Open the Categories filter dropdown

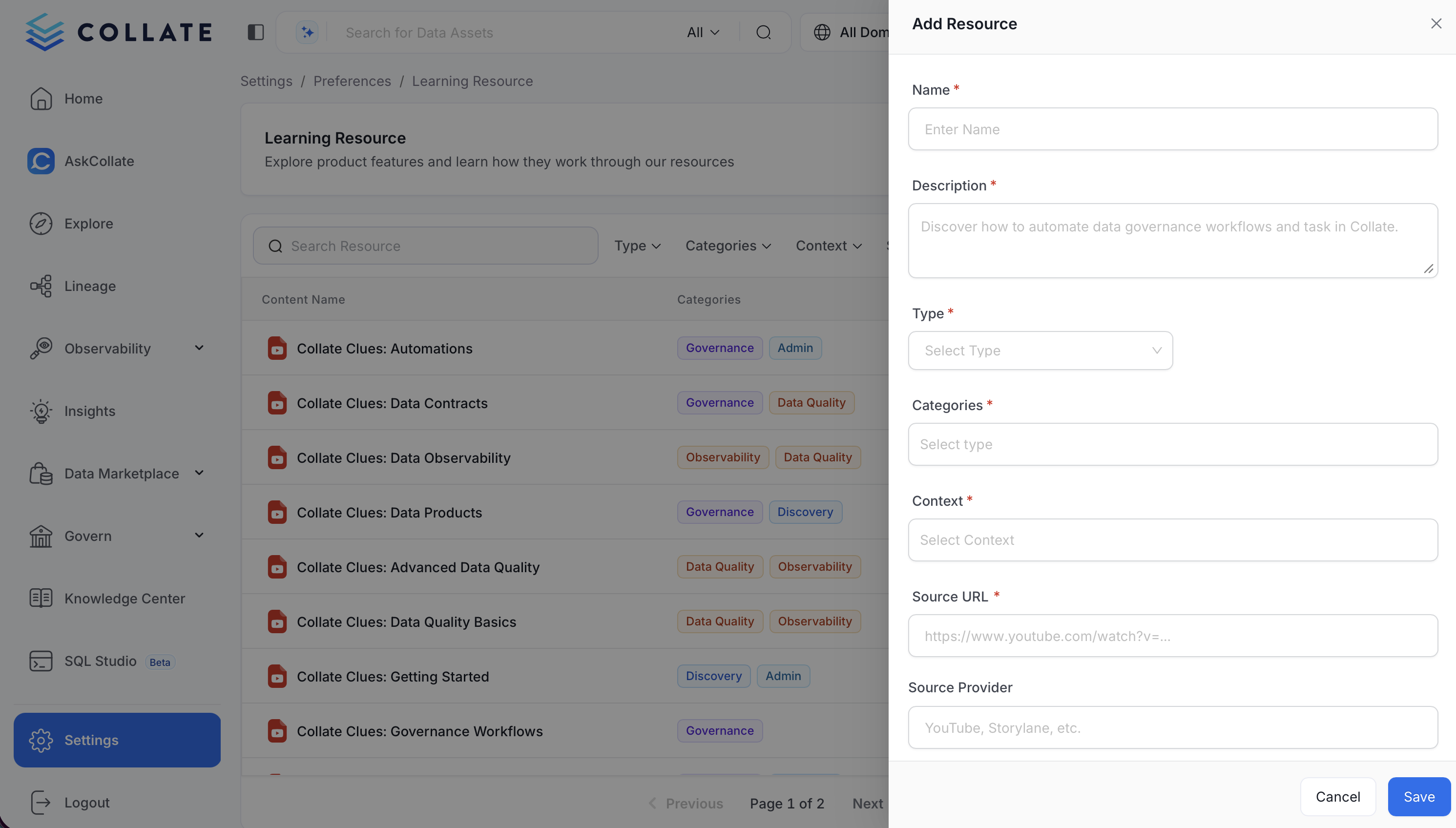728,246
